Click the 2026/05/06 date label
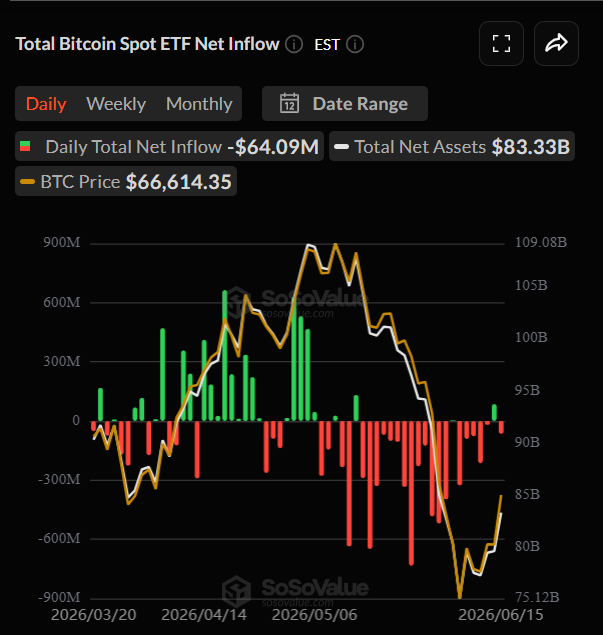 click(315, 615)
